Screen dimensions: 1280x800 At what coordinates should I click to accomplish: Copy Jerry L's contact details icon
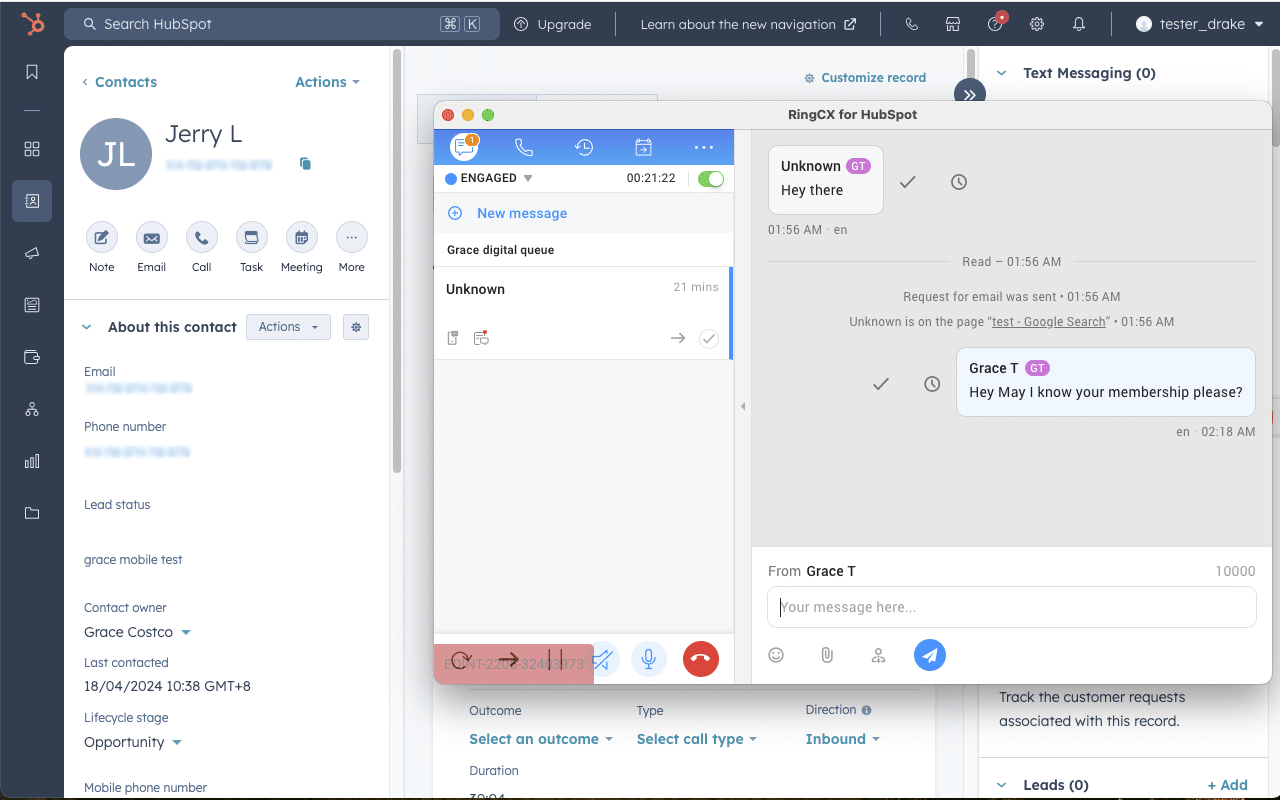(306, 164)
